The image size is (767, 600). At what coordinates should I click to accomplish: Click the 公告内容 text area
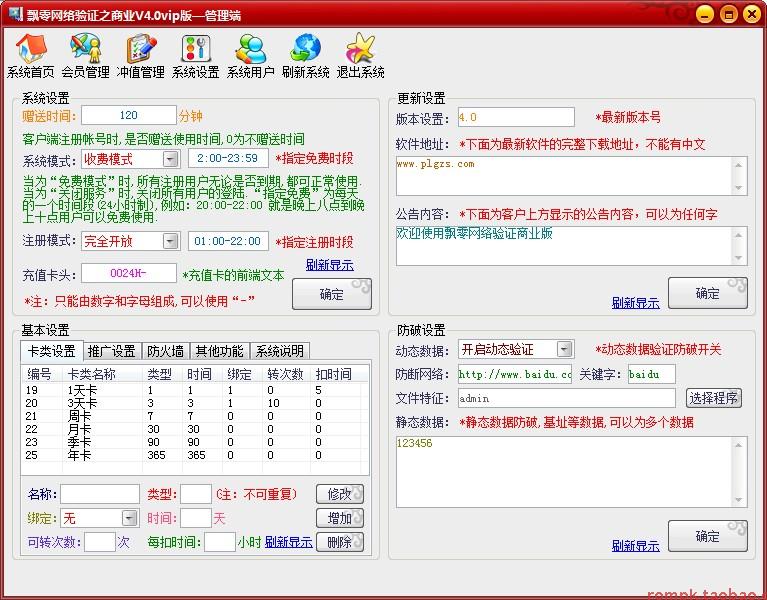(564, 245)
